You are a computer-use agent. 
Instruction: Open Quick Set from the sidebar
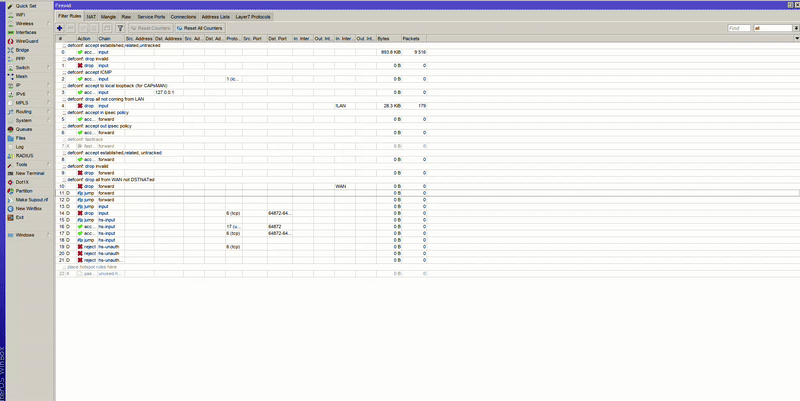click(x=26, y=6)
